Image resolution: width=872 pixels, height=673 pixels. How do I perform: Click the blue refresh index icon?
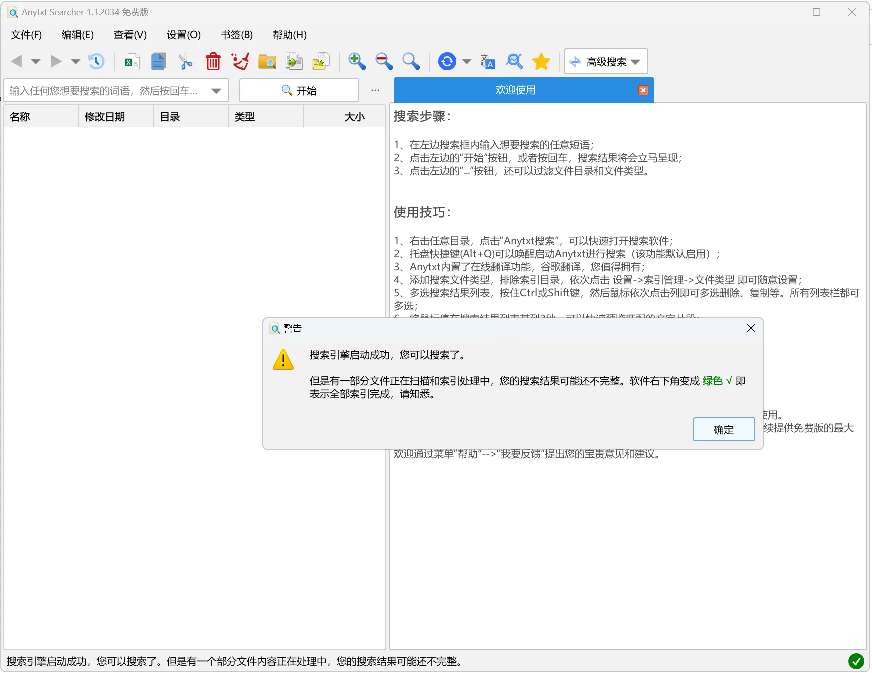click(x=447, y=61)
